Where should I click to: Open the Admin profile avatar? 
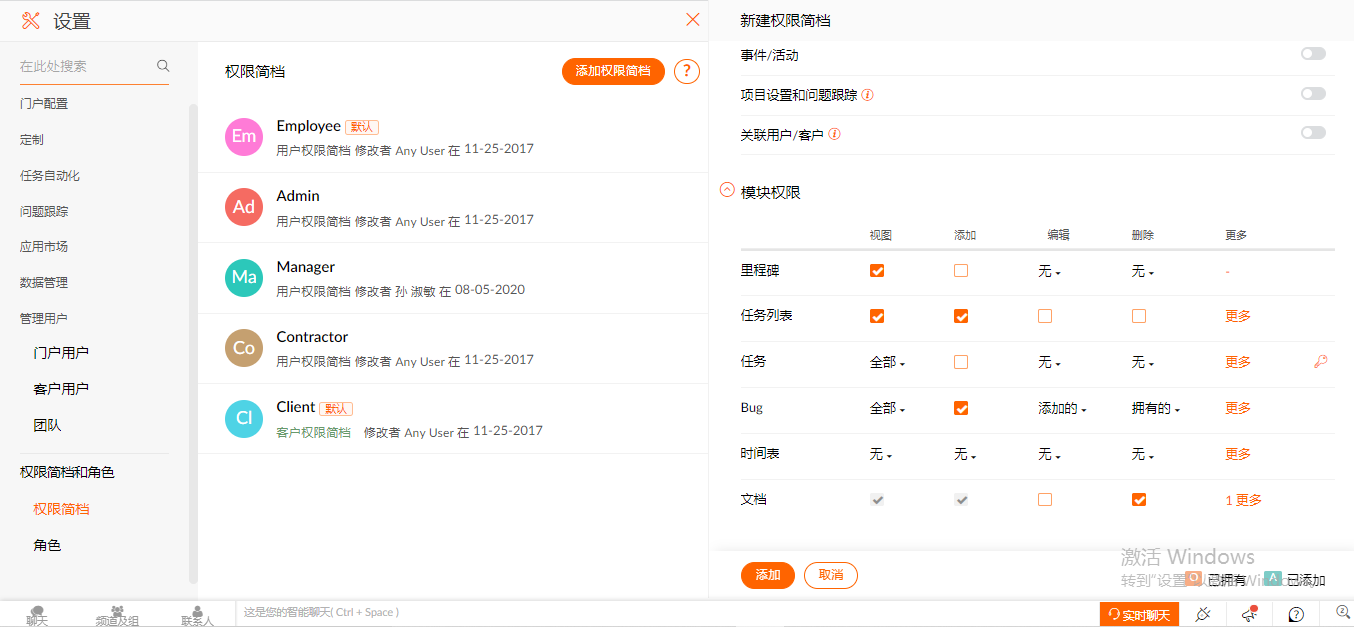click(244, 207)
